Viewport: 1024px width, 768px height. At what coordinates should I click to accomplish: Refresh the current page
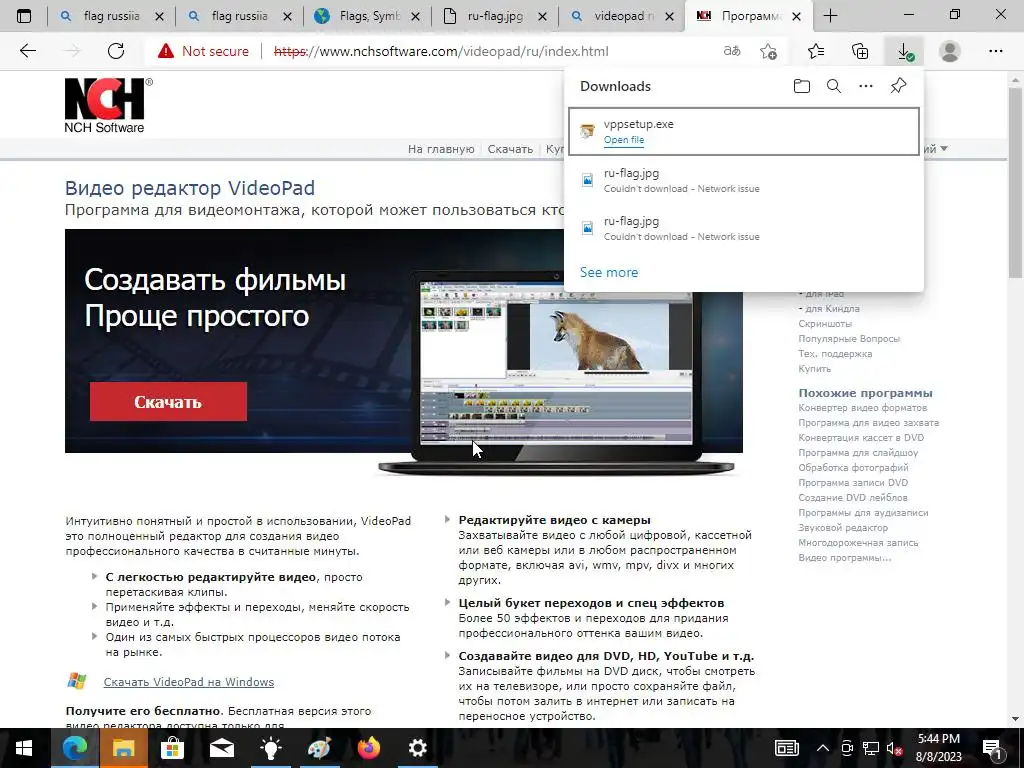116,51
